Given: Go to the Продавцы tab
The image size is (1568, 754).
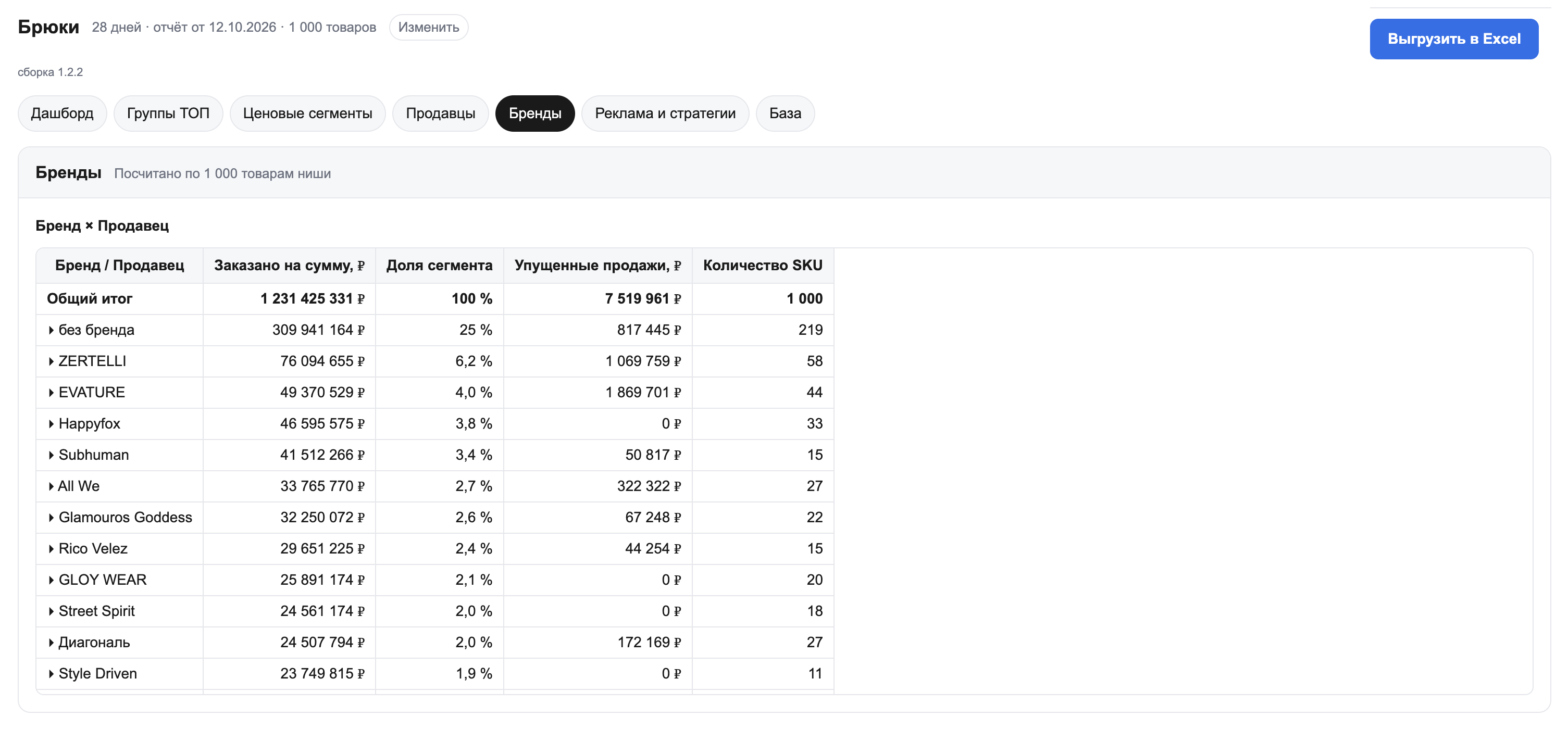Looking at the screenshot, I should pyautogui.click(x=440, y=113).
